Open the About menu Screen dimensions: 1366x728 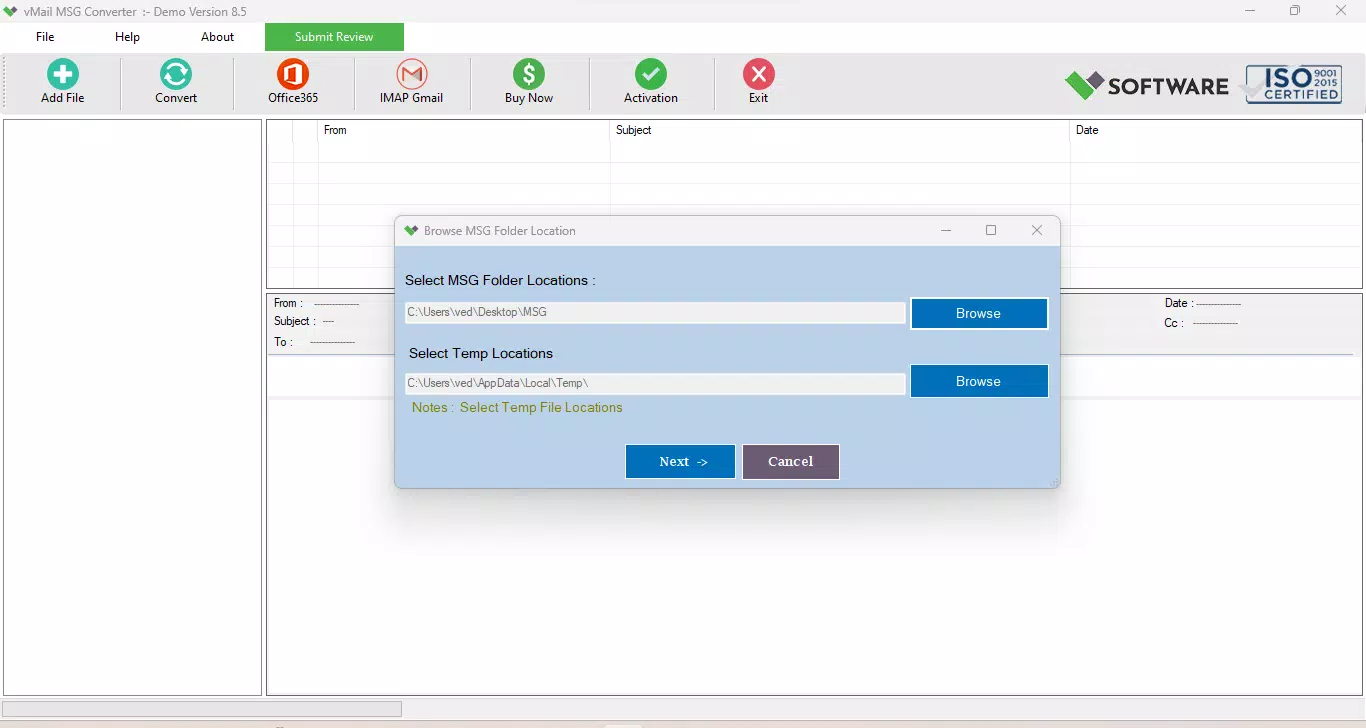coord(217,37)
